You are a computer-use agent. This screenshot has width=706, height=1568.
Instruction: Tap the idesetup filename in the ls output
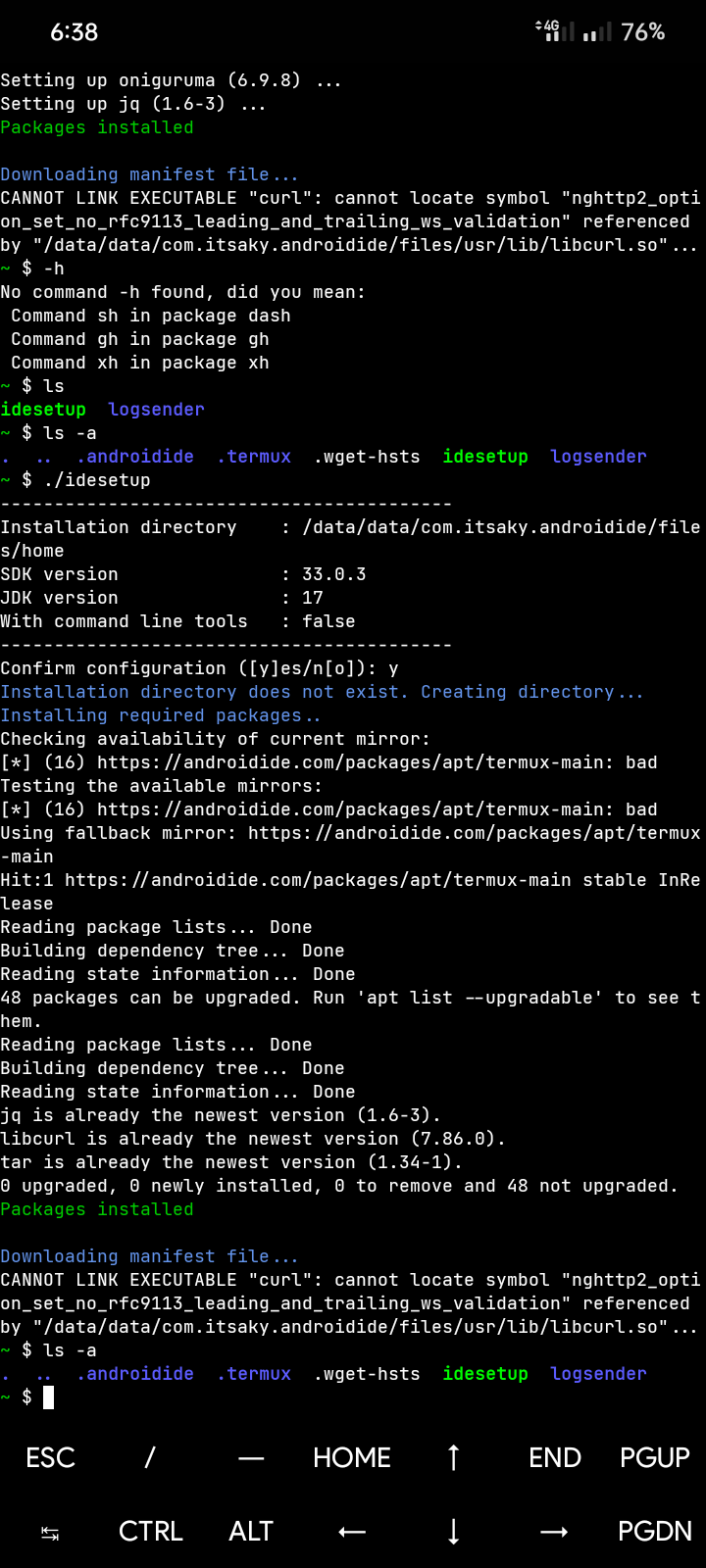pos(43,409)
